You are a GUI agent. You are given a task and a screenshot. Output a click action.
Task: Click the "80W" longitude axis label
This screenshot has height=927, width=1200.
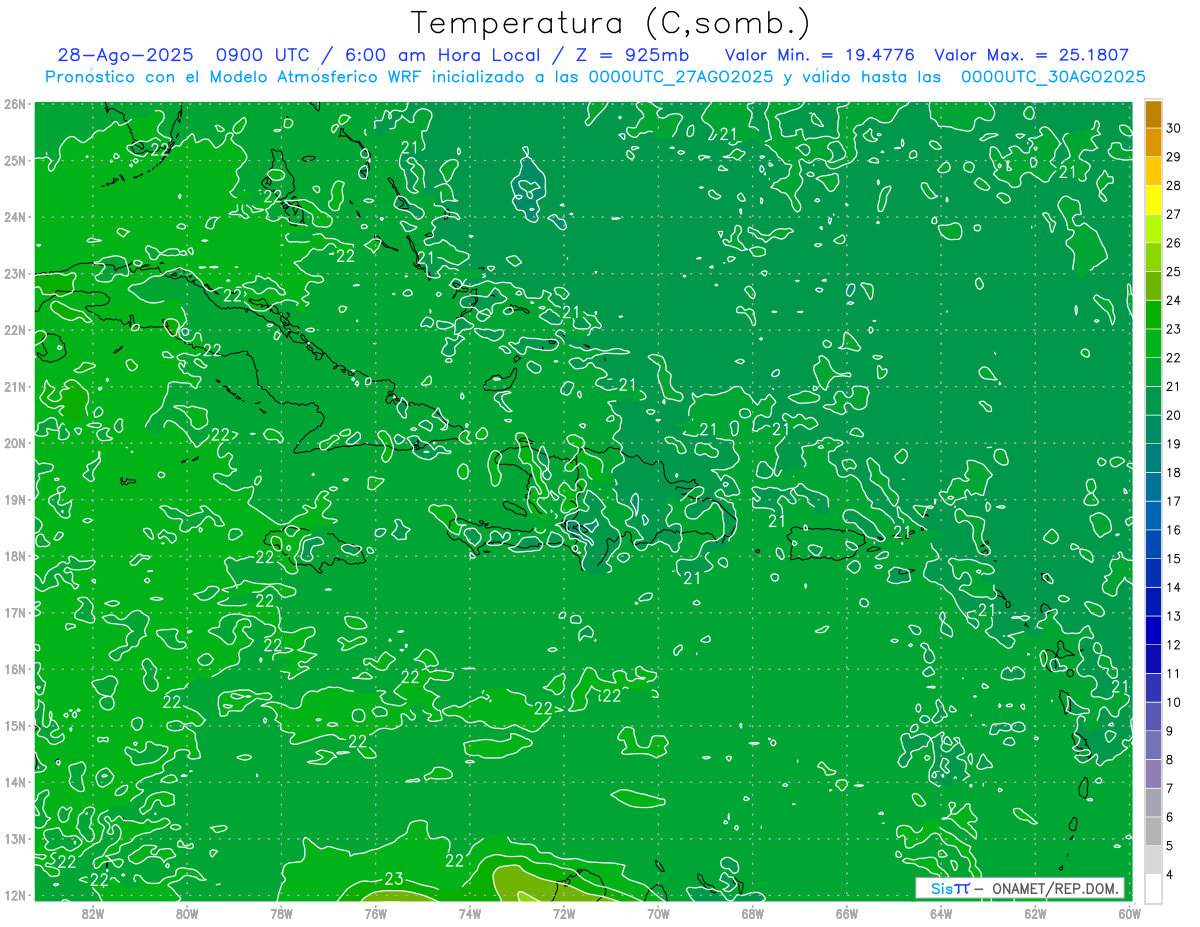186,913
